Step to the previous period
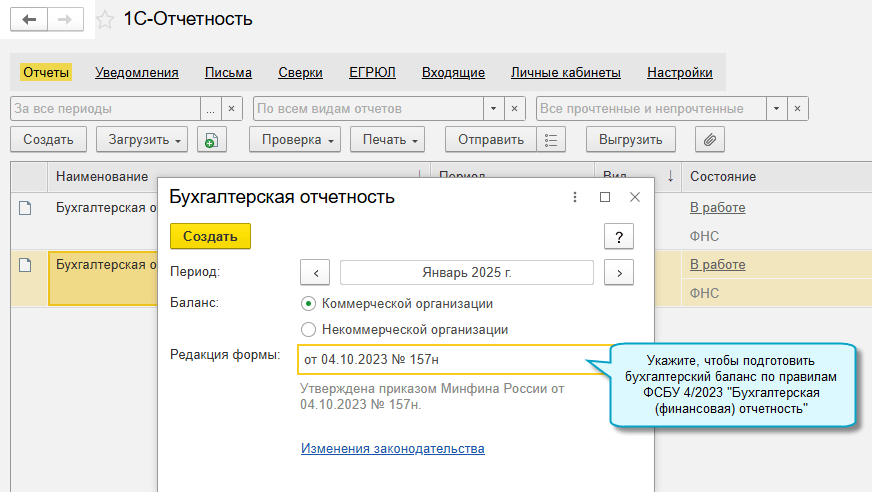This screenshot has width=872, height=492. pyautogui.click(x=315, y=272)
